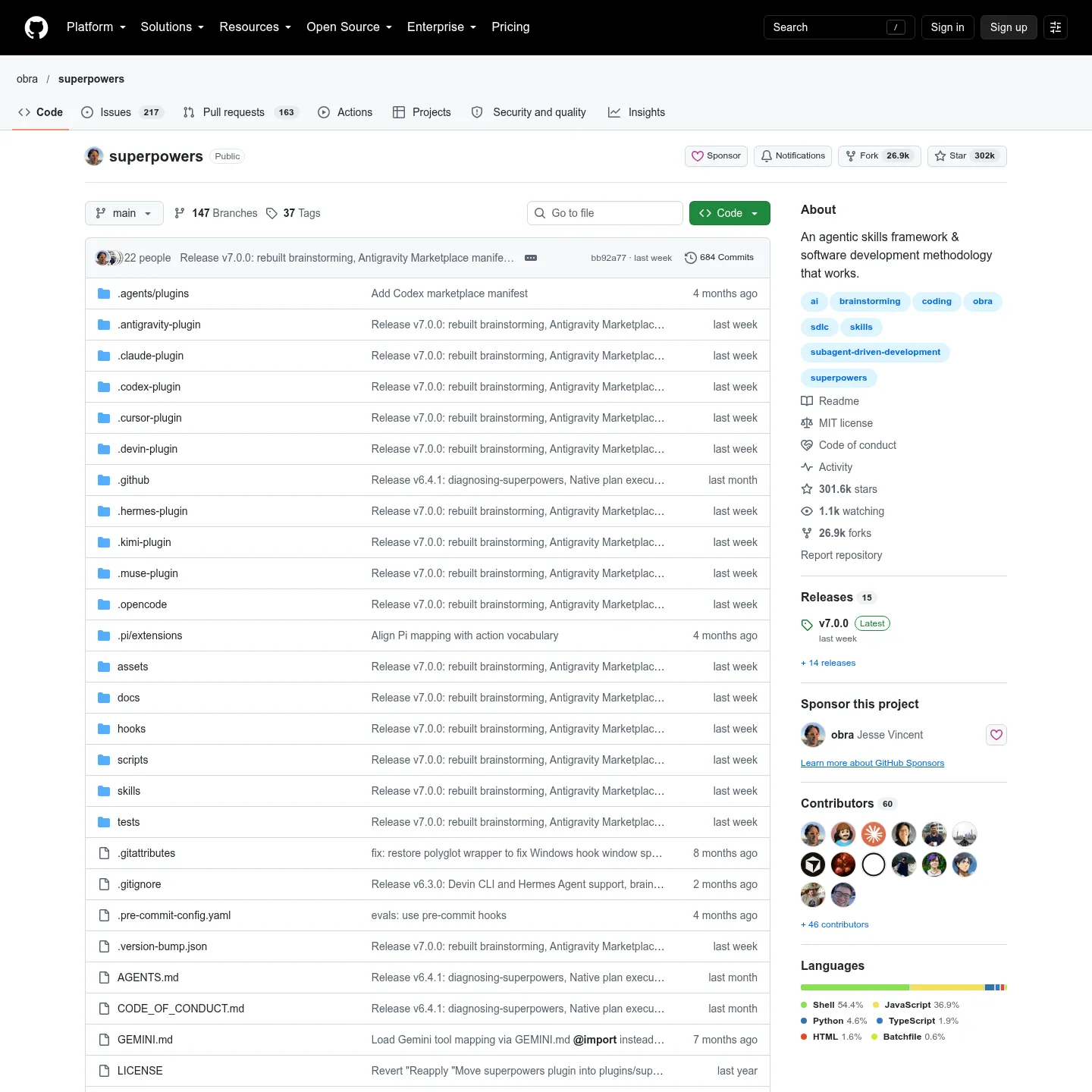Open the 26.9k forks link
The height and width of the screenshot is (1092, 1092).
coord(836,533)
